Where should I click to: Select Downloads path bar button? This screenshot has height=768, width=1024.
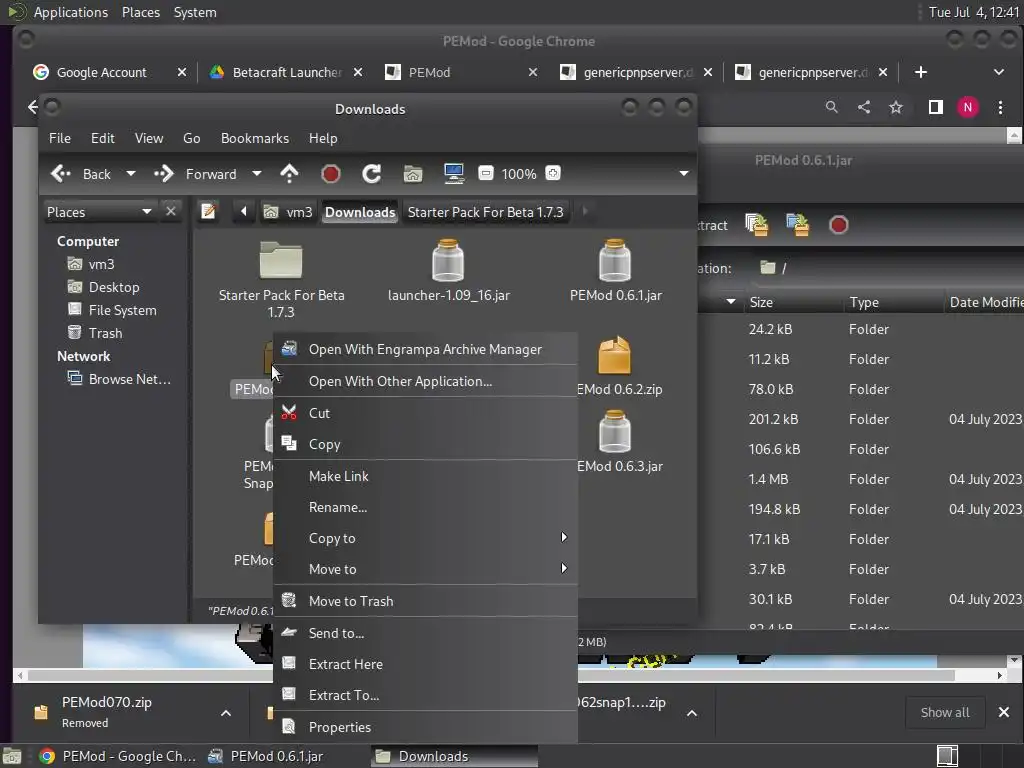click(360, 212)
